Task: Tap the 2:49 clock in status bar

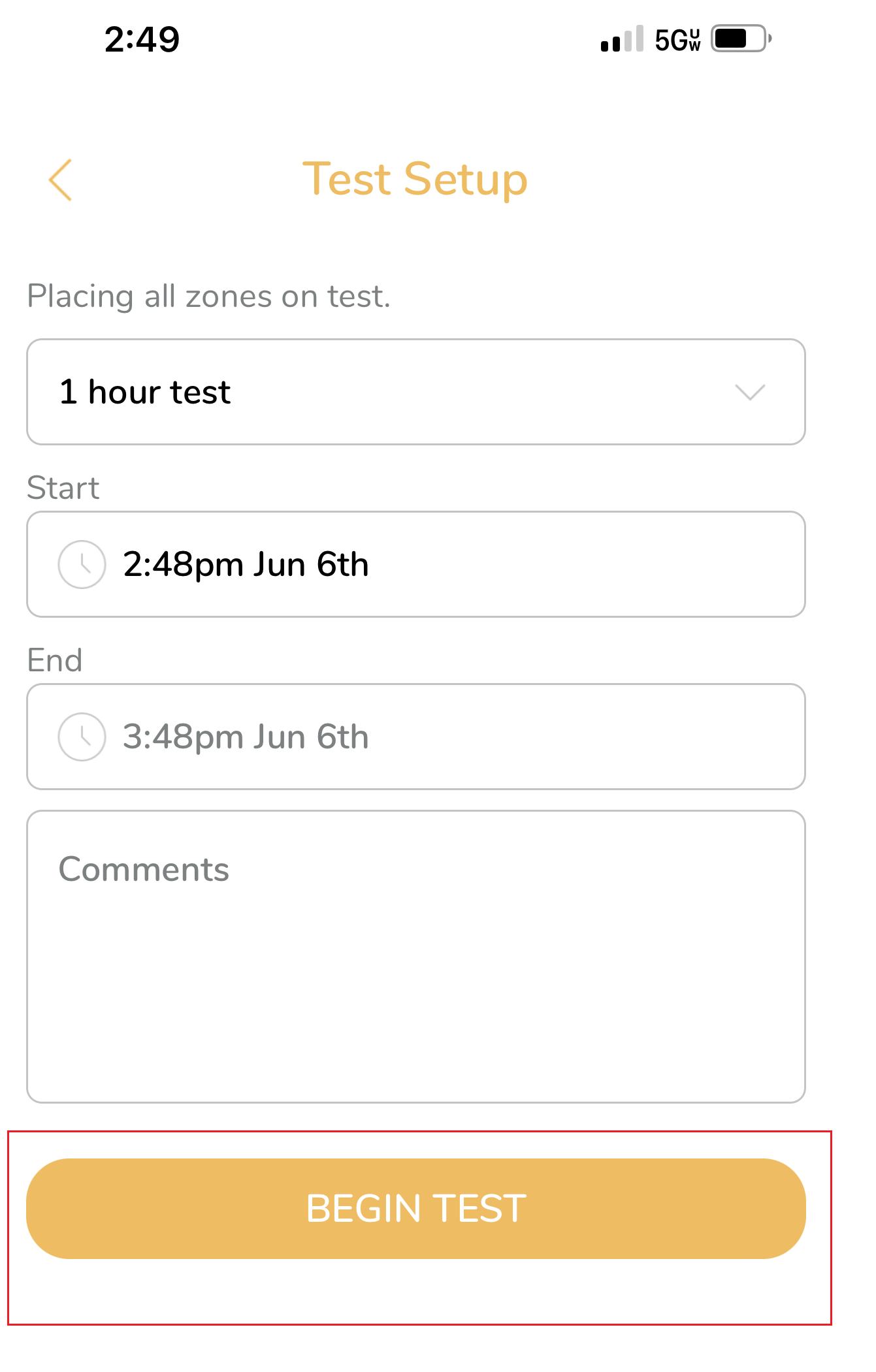Action: point(142,39)
